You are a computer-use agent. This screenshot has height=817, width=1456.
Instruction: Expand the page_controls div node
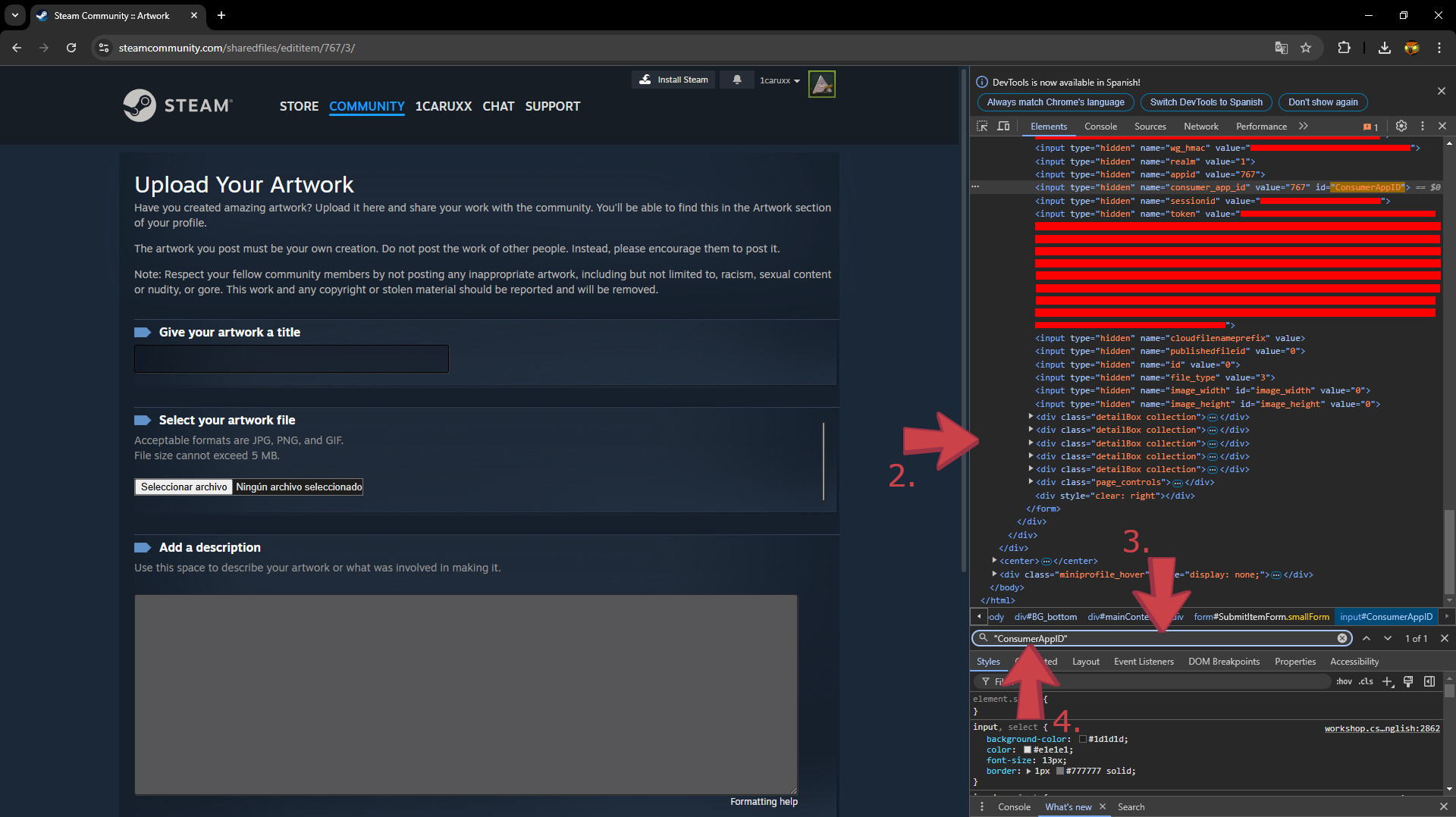[x=1031, y=482]
